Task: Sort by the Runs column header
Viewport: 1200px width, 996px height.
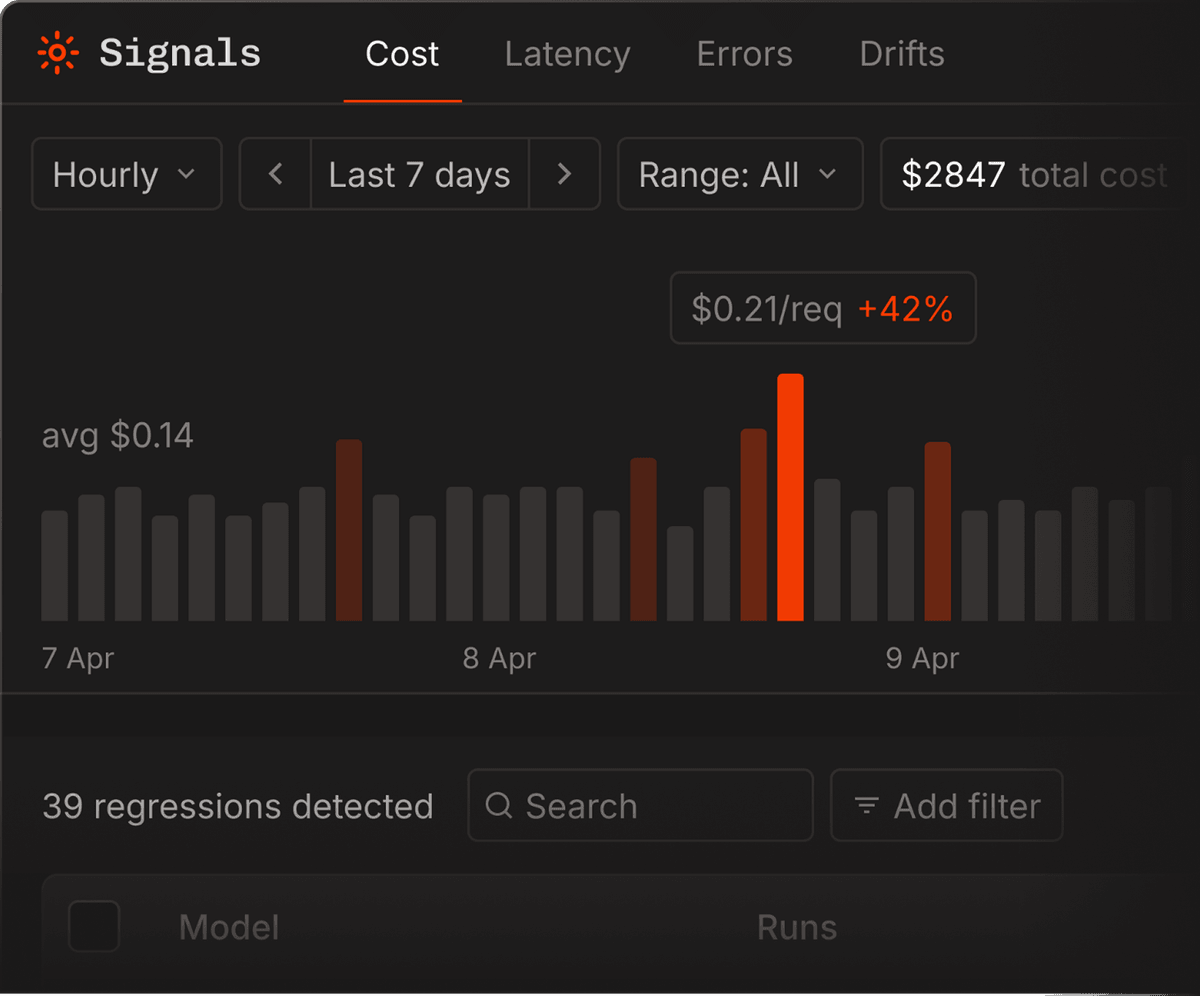Action: (796, 927)
